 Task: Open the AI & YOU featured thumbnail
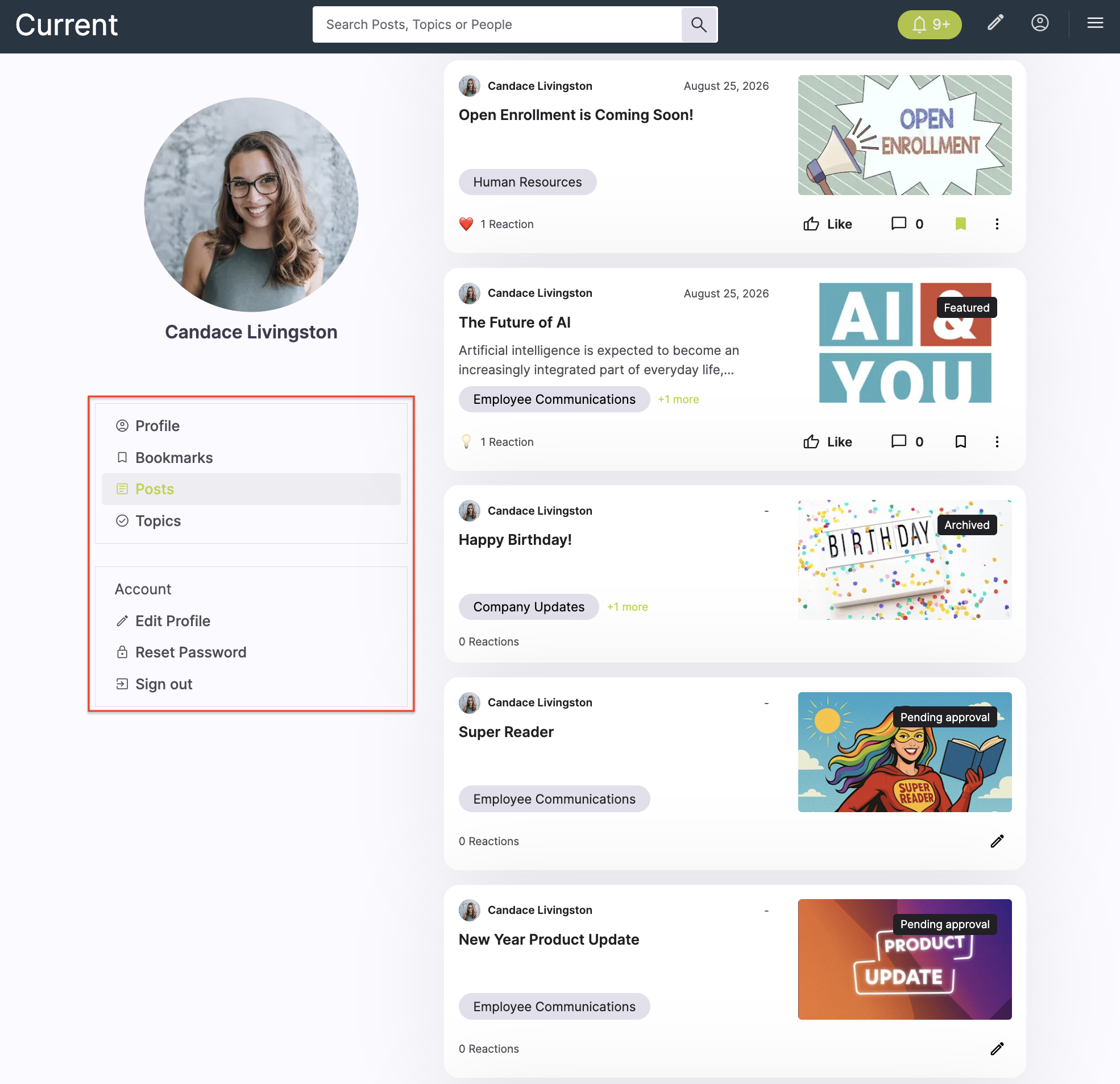pyautogui.click(x=905, y=342)
